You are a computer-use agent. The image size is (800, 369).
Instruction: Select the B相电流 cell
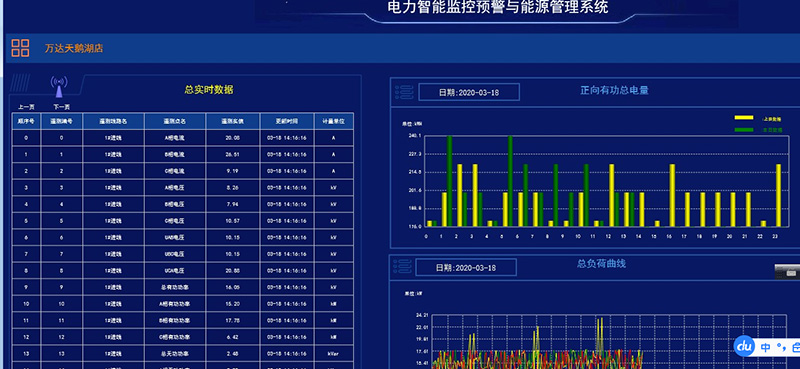click(x=175, y=155)
